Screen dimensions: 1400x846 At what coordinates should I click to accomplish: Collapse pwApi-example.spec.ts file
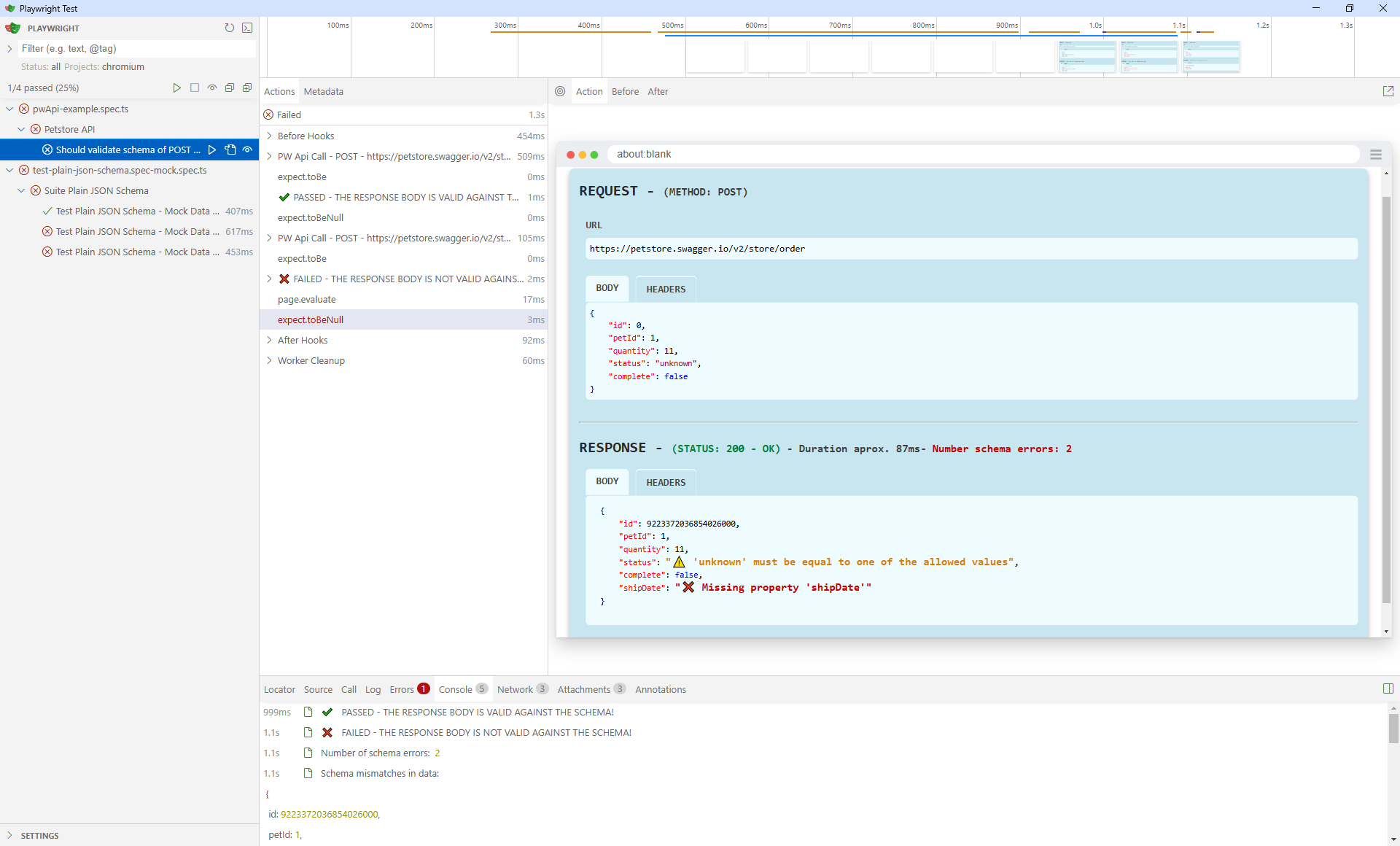(x=9, y=109)
